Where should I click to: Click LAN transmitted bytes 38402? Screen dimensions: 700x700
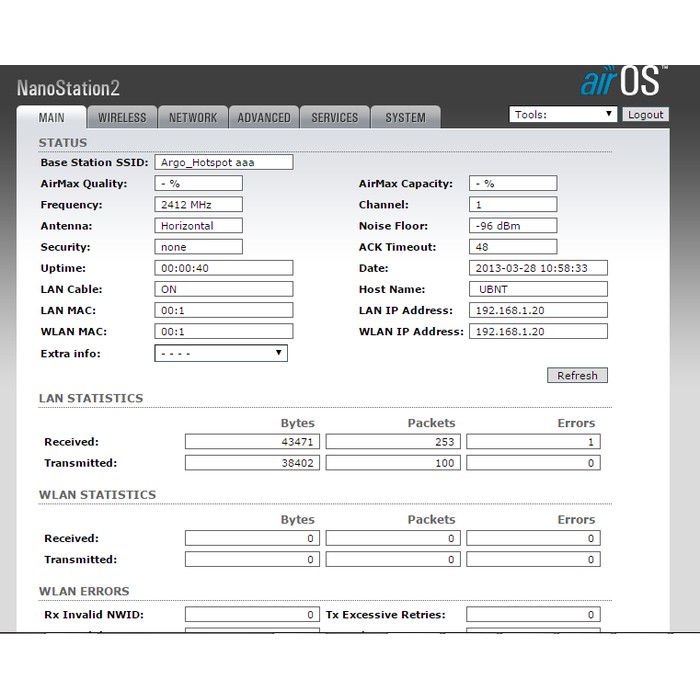tap(252, 463)
